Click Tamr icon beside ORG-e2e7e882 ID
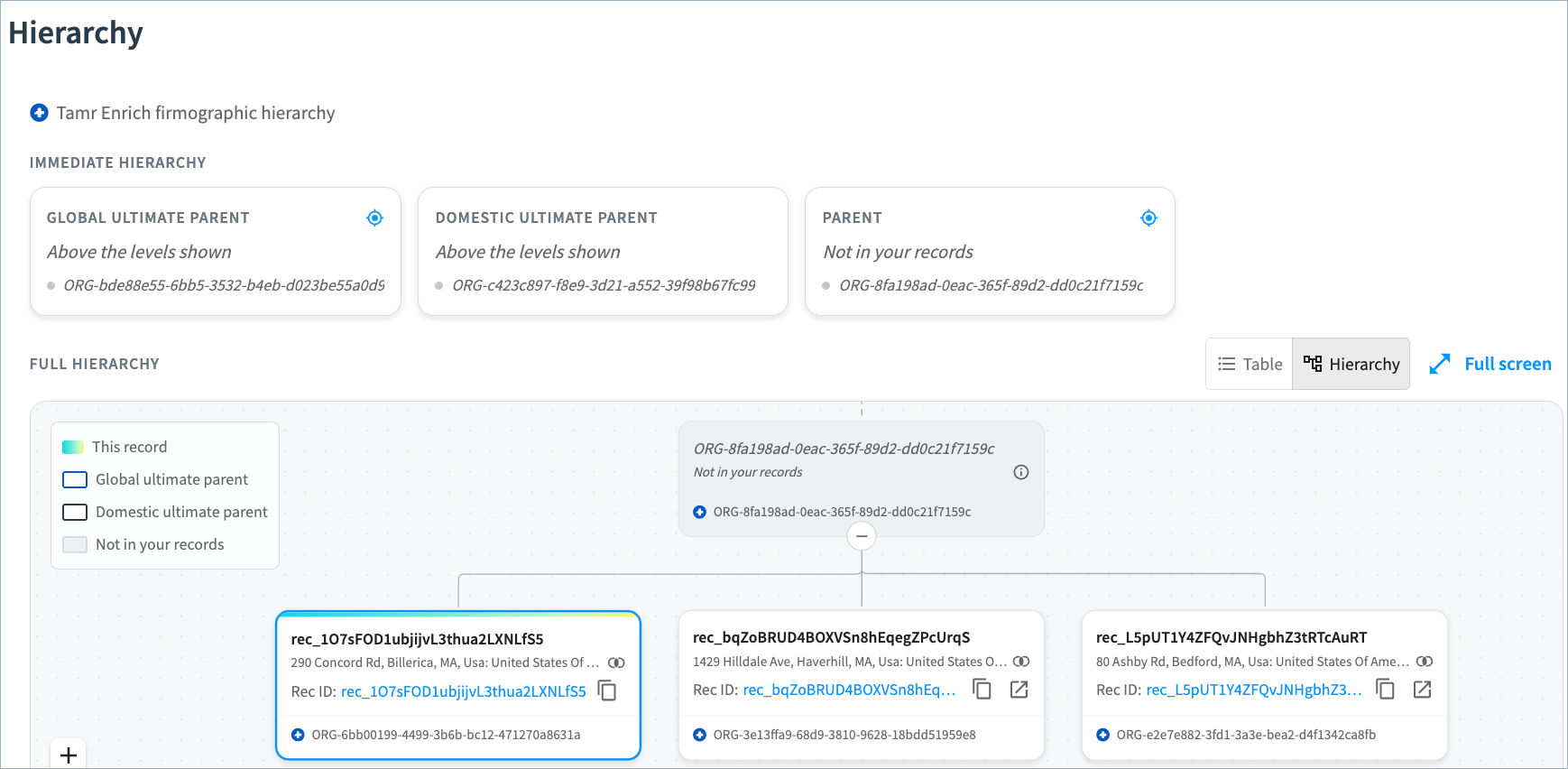 point(1102,735)
